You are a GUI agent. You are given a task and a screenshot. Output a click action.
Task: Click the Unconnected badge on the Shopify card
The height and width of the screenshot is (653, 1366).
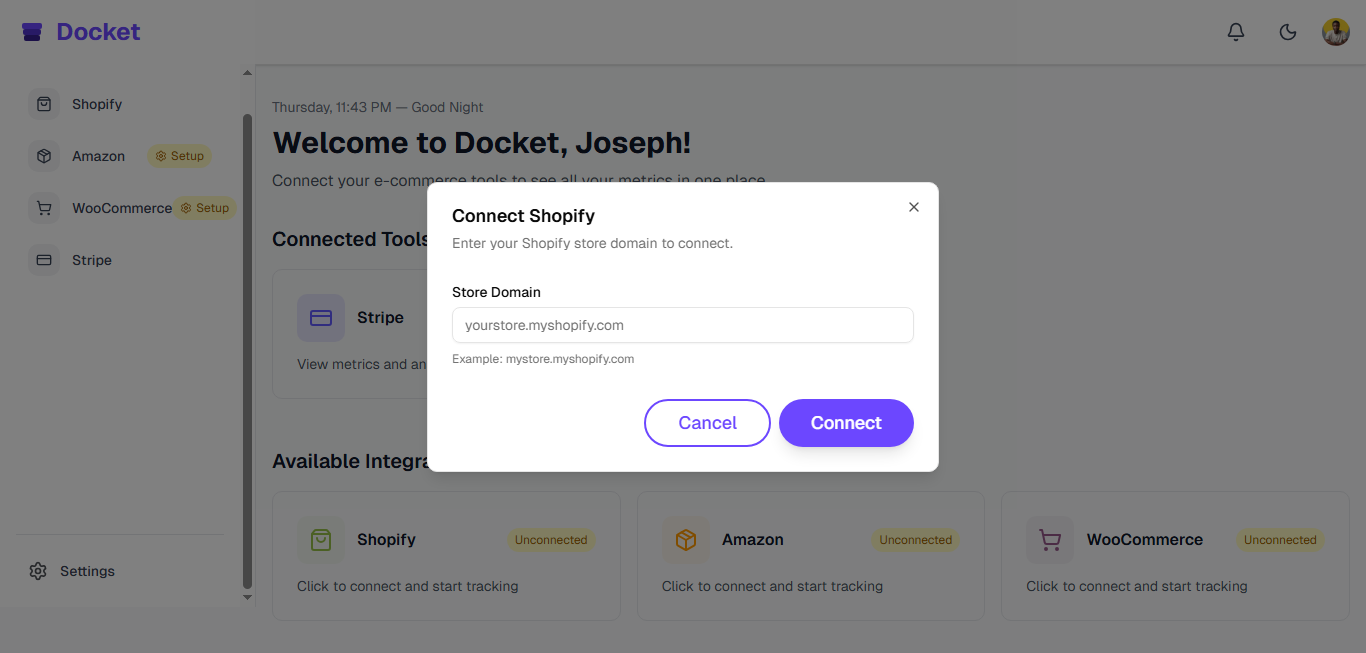550,539
